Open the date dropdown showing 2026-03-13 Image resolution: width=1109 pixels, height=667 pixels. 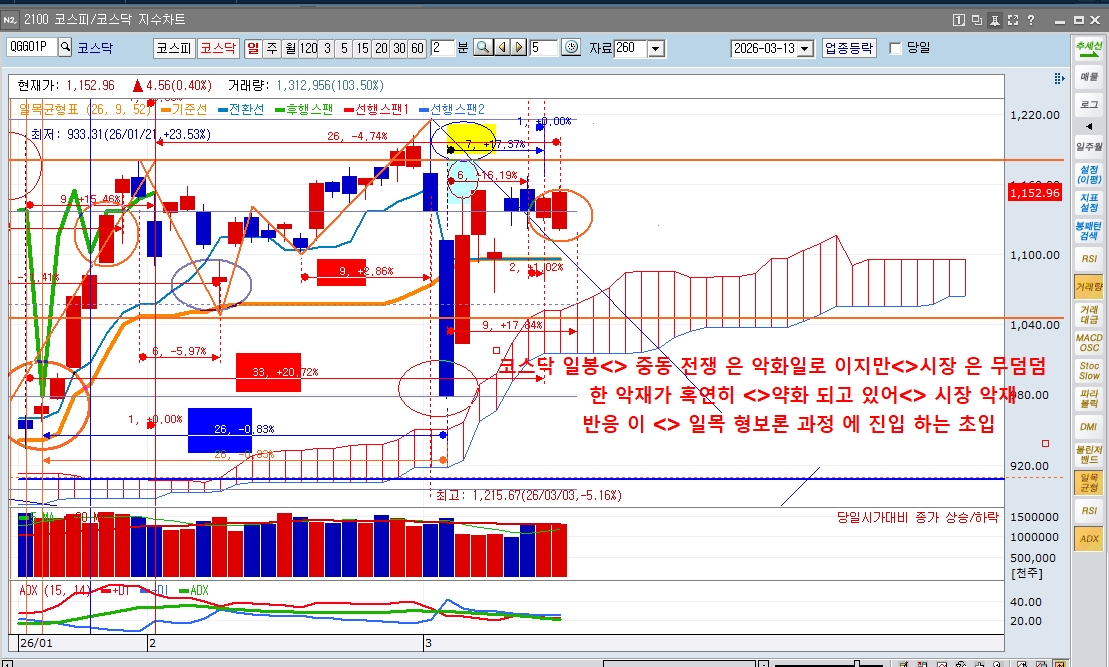click(x=806, y=48)
